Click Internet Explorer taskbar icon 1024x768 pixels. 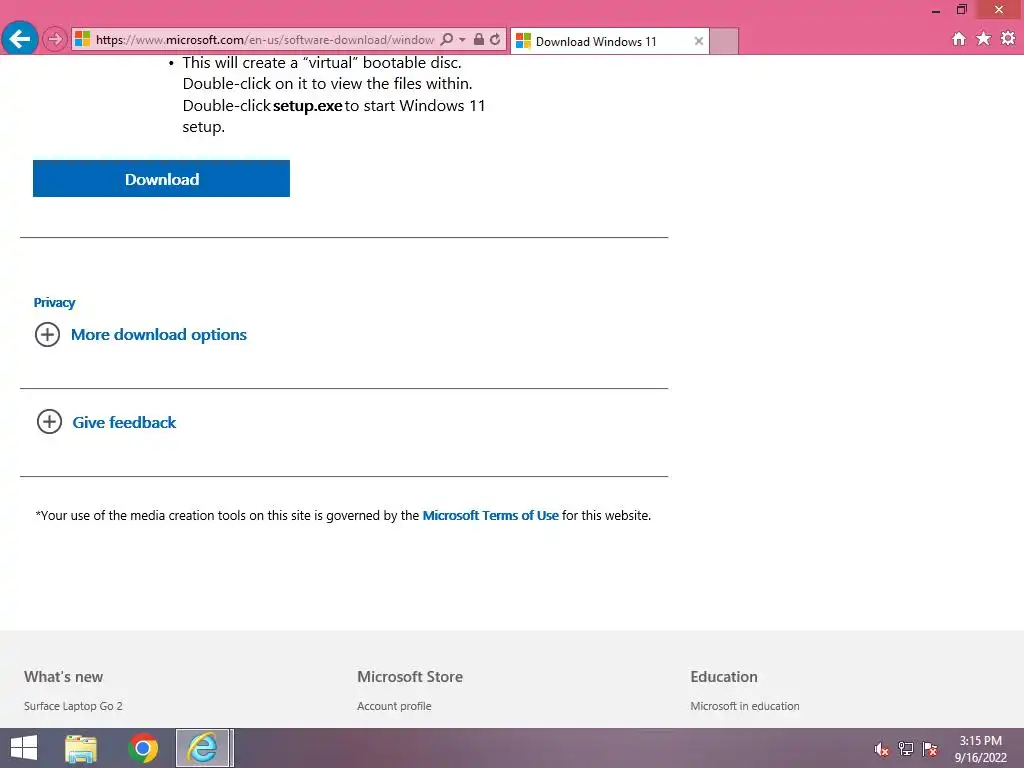tap(202, 748)
